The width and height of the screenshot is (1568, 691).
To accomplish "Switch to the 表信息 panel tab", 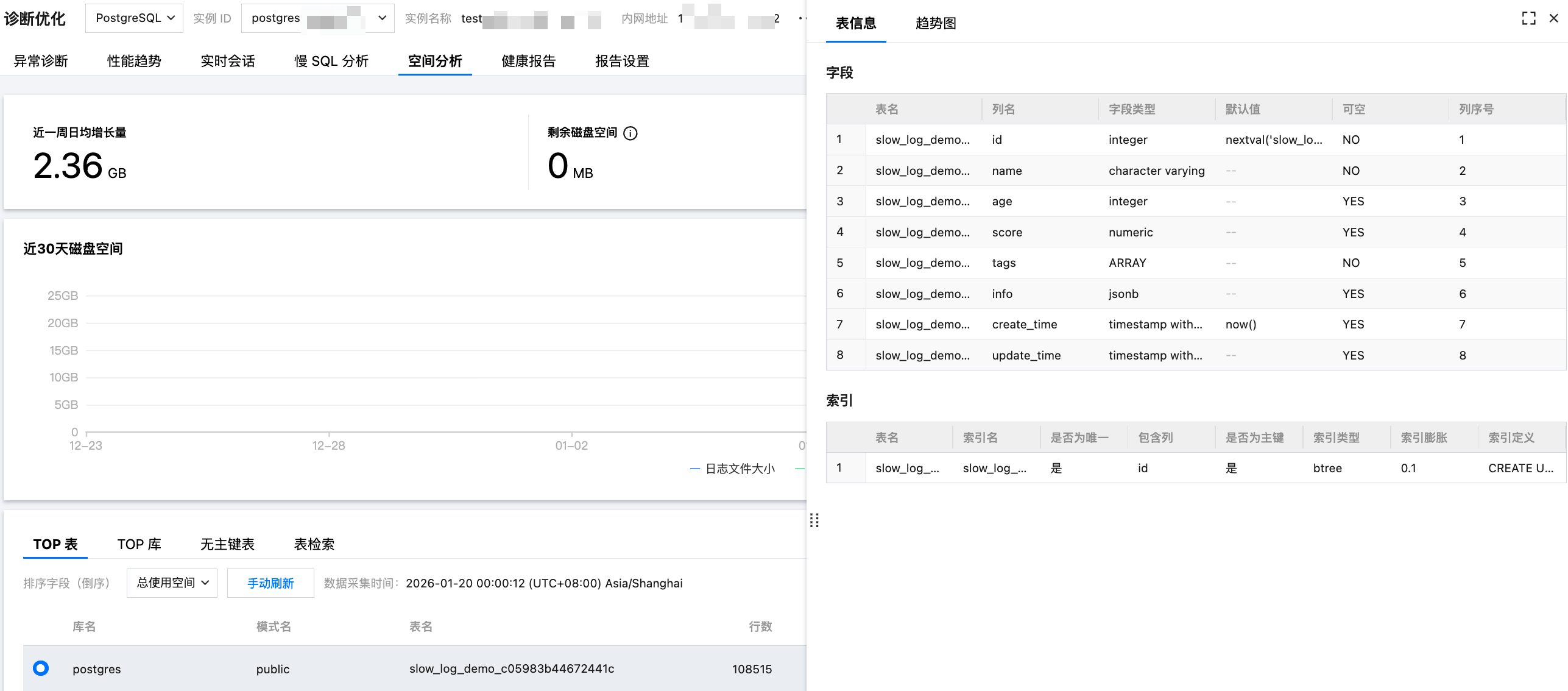I will point(856,23).
